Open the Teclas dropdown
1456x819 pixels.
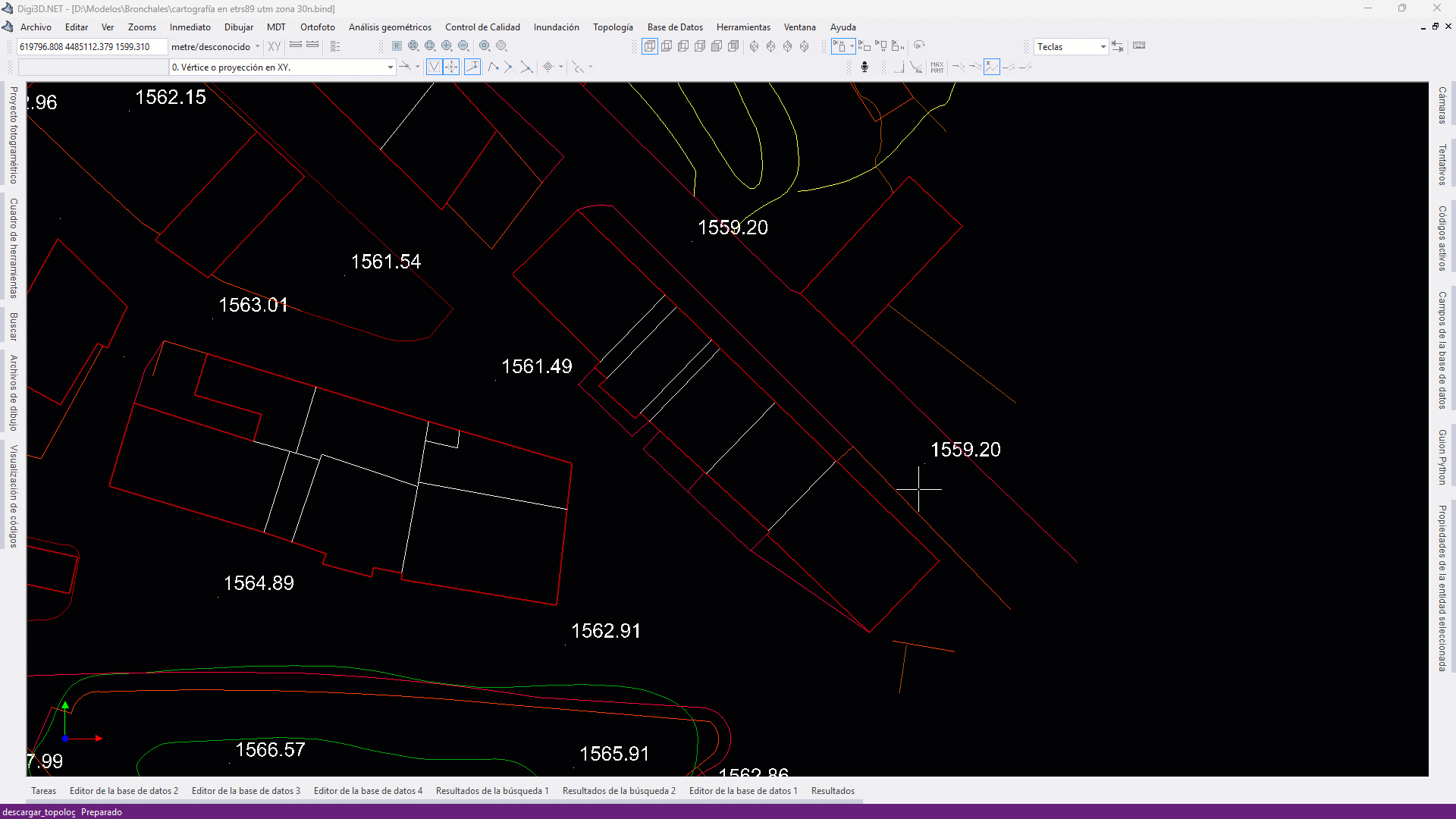point(1103,47)
